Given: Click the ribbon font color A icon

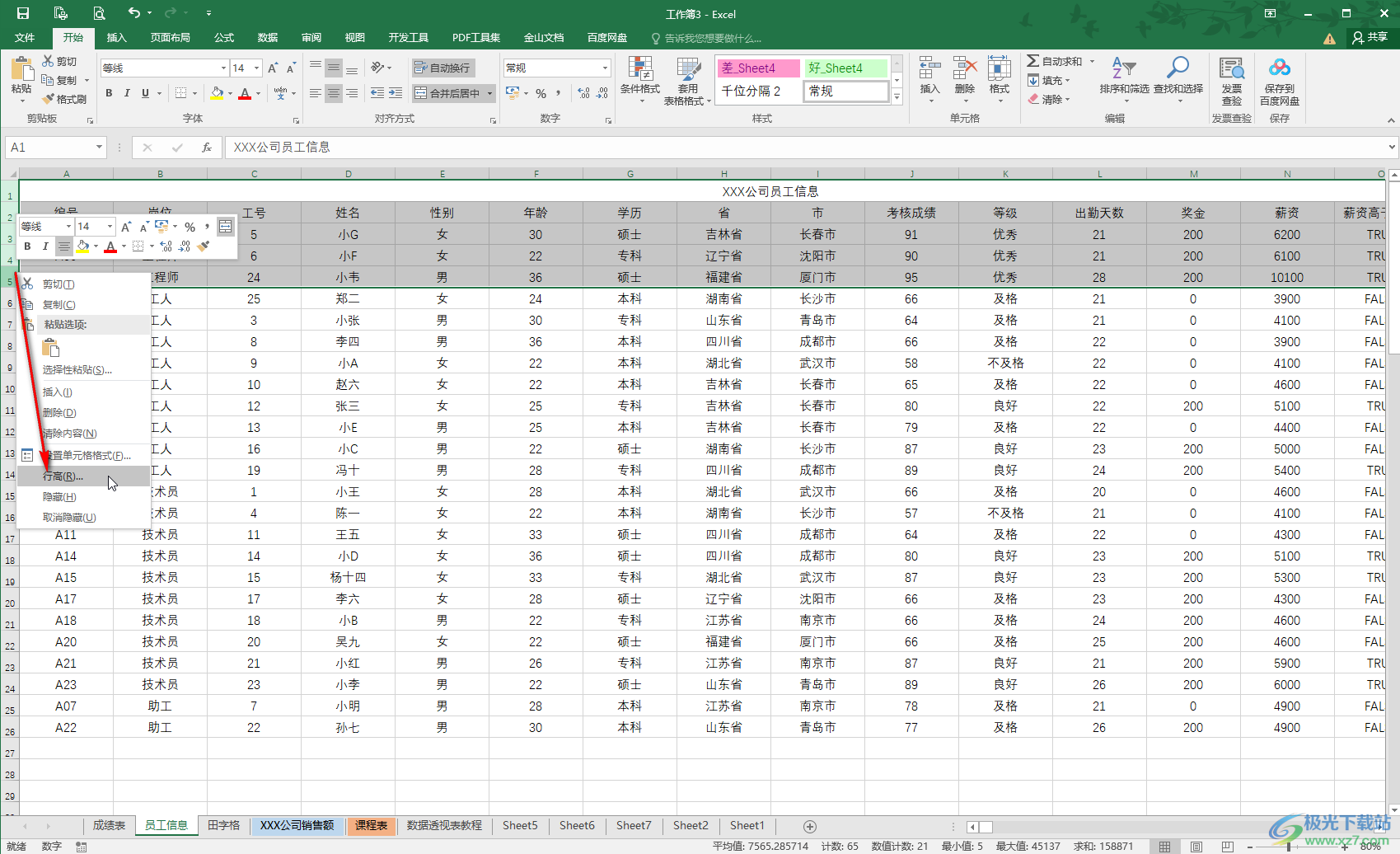Looking at the screenshot, I should (x=245, y=93).
